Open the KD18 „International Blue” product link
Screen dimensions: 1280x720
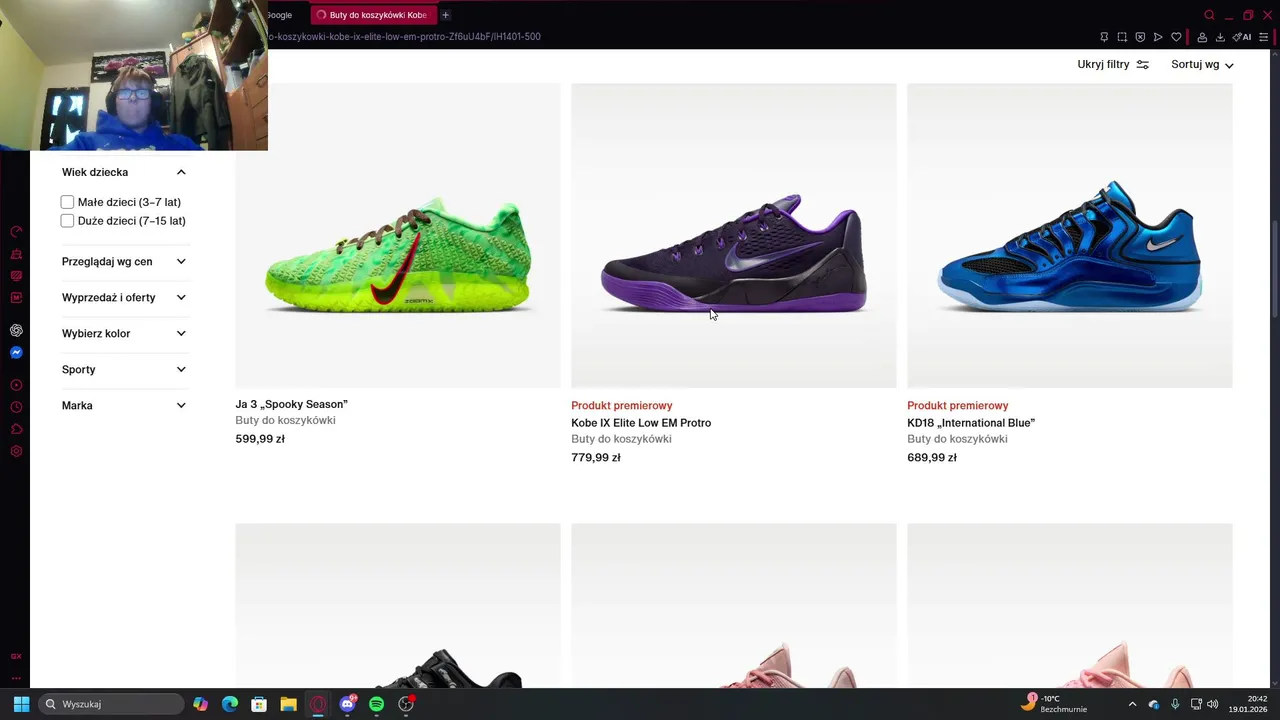click(x=971, y=423)
